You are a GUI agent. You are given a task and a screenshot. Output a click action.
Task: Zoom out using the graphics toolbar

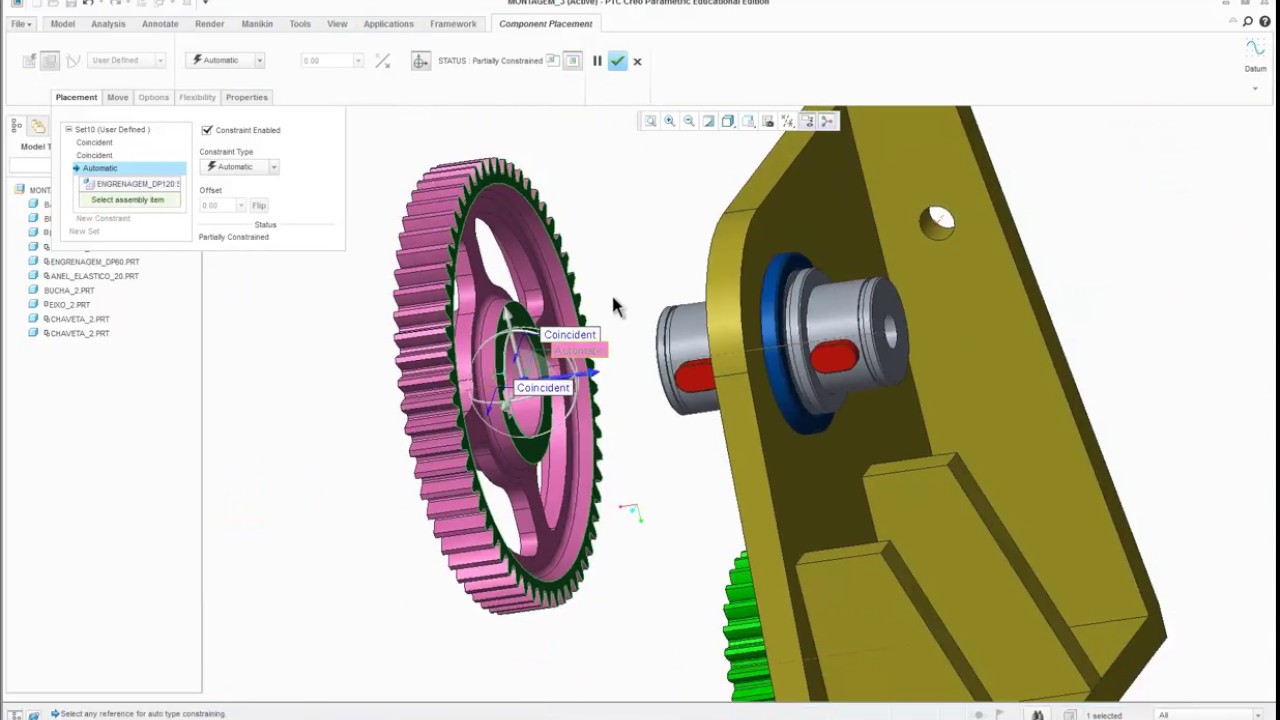click(x=689, y=121)
